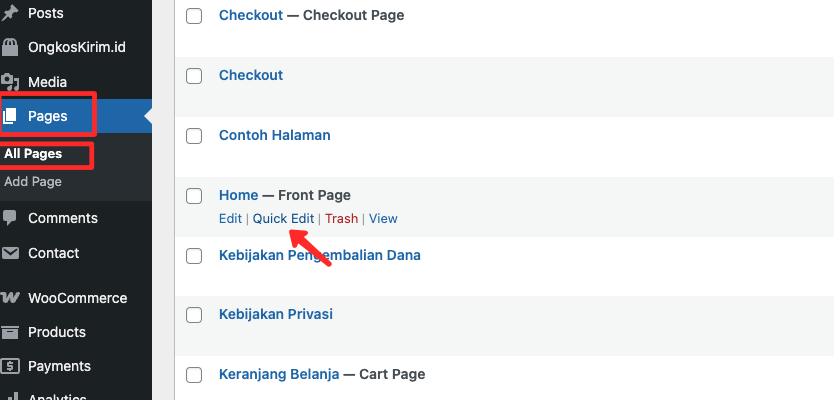Click the Comments speech bubble icon

pyautogui.click(x=10, y=218)
